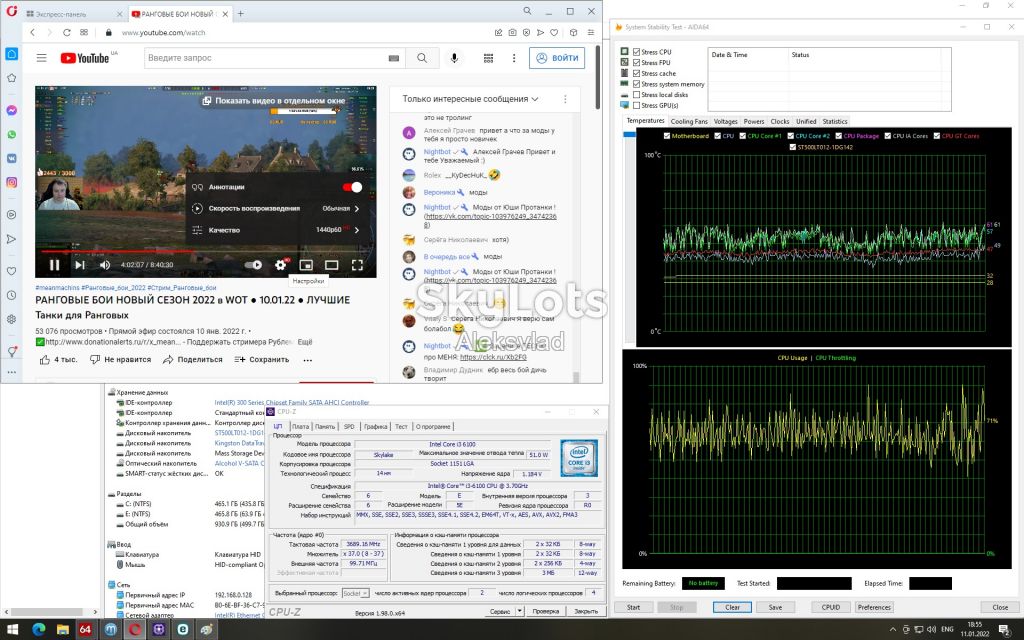This screenshot has width=1024, height=640.
Task: Uncheck Stress FPU option
Action: 636,63
